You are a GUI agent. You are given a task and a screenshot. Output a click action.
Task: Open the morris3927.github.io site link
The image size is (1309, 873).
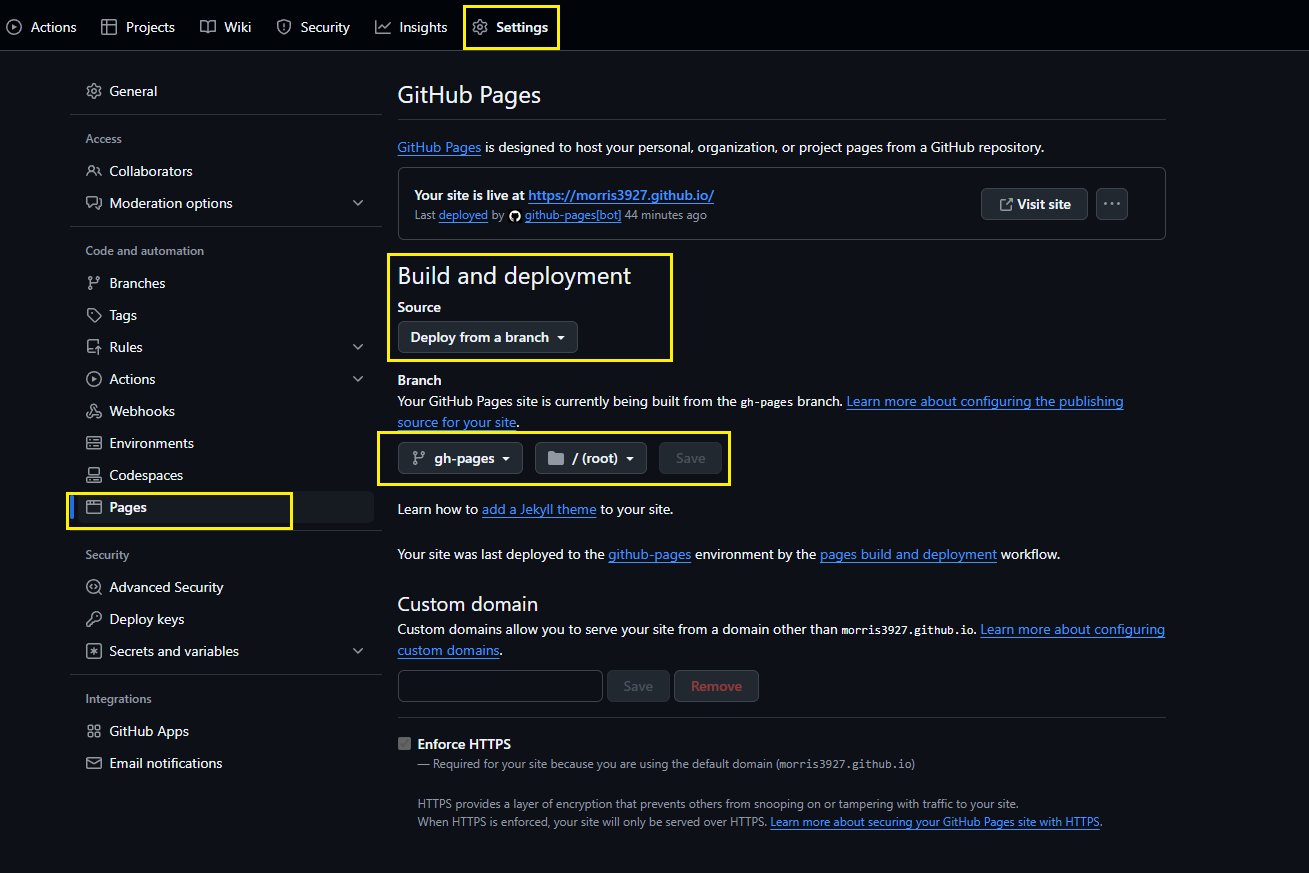pos(620,196)
